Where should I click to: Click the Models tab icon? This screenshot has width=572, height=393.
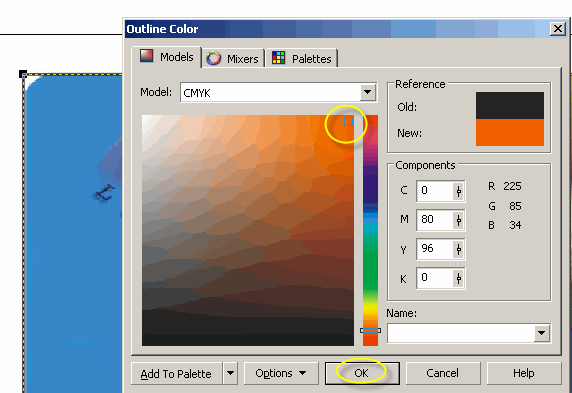(147, 56)
